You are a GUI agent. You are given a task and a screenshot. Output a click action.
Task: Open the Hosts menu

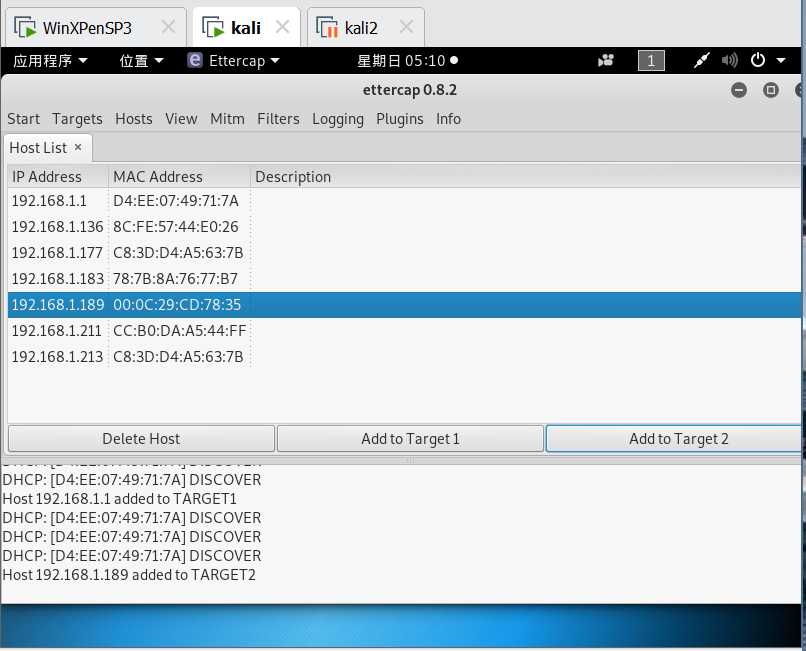pyautogui.click(x=134, y=119)
